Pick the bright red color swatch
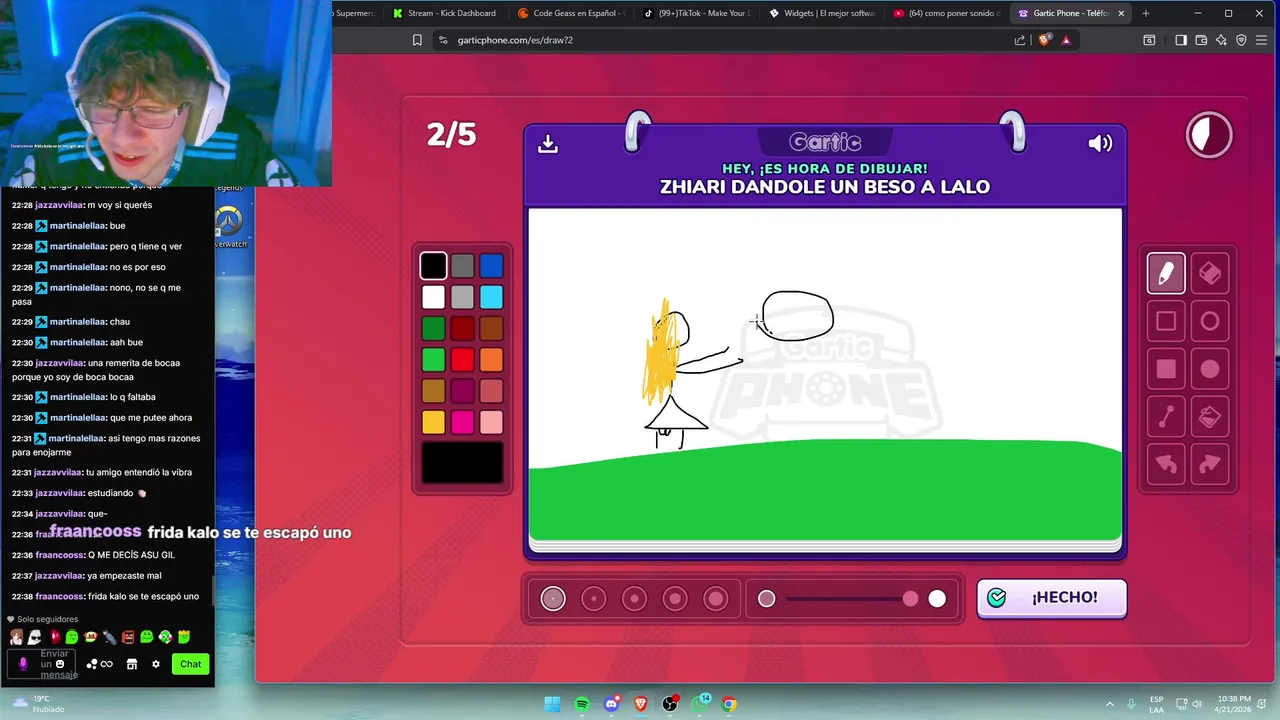Screen dimensions: 1280x720 pyautogui.click(x=462, y=359)
